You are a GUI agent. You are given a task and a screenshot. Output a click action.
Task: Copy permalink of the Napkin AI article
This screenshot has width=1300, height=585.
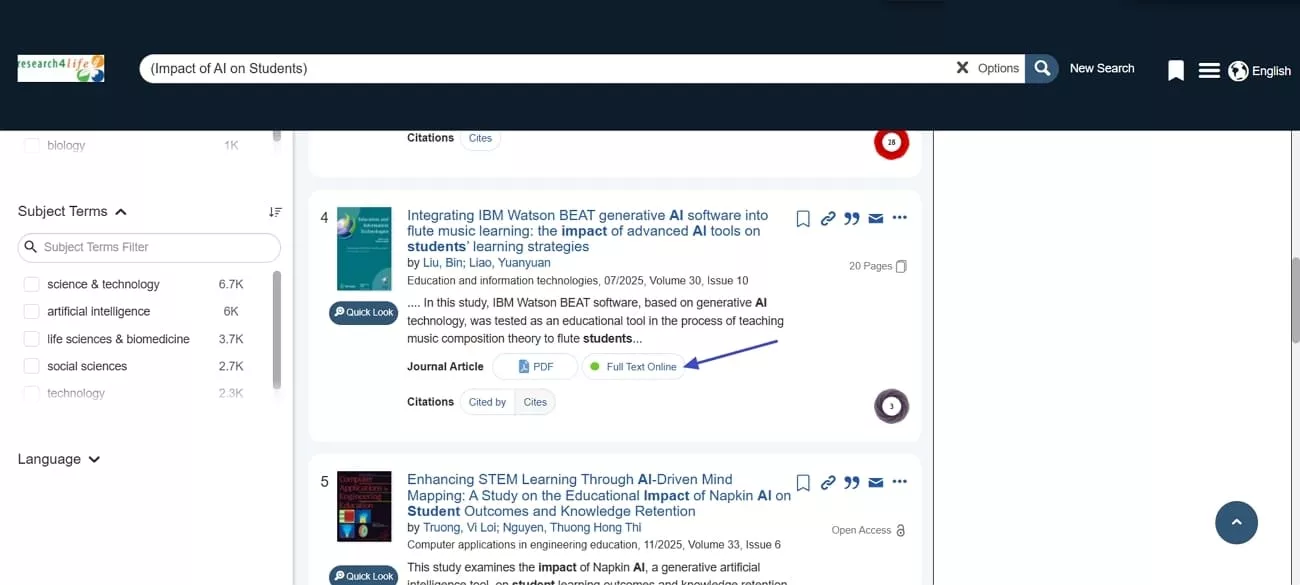pos(828,482)
